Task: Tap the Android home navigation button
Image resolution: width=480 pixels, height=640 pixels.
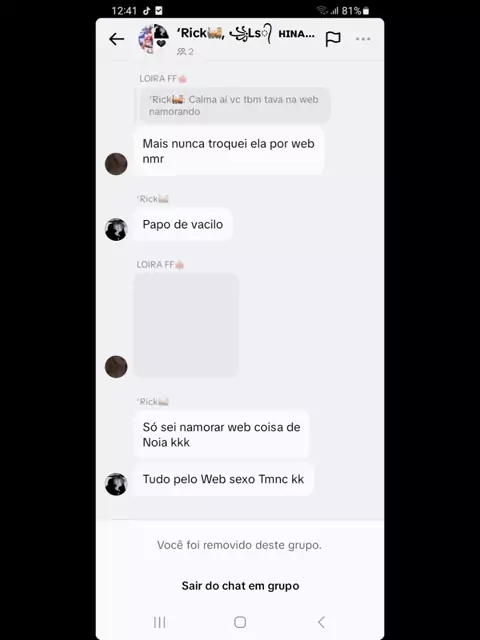Action: coord(240,622)
